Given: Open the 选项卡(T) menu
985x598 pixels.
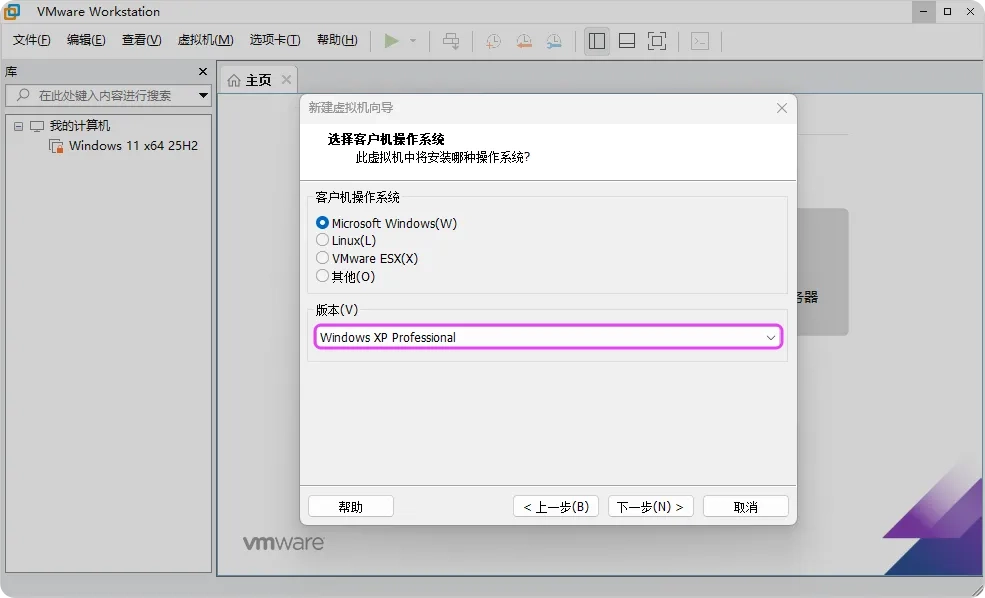Looking at the screenshot, I should pyautogui.click(x=275, y=40).
